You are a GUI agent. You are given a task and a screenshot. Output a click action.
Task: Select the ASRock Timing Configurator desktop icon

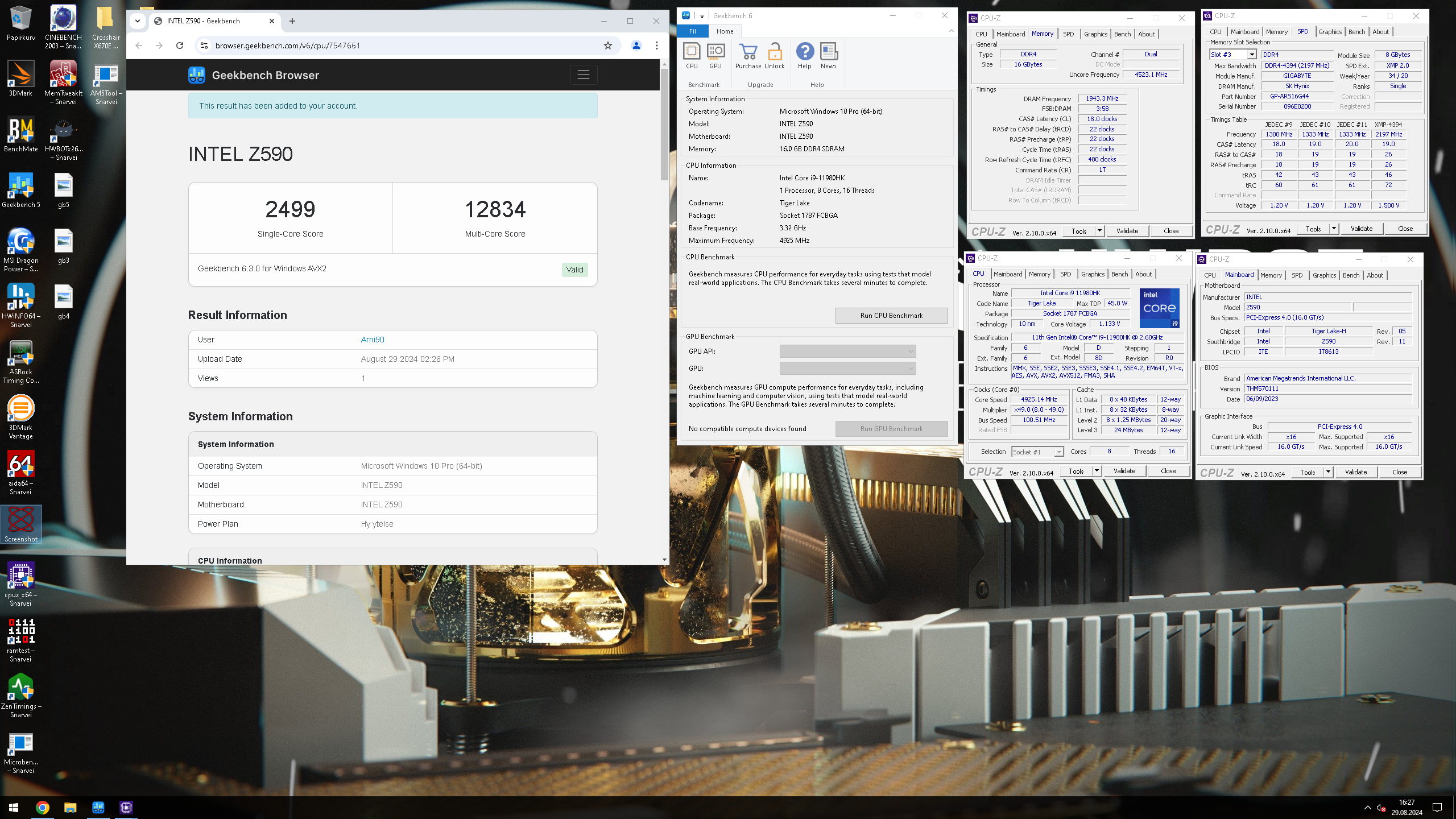pyautogui.click(x=20, y=361)
